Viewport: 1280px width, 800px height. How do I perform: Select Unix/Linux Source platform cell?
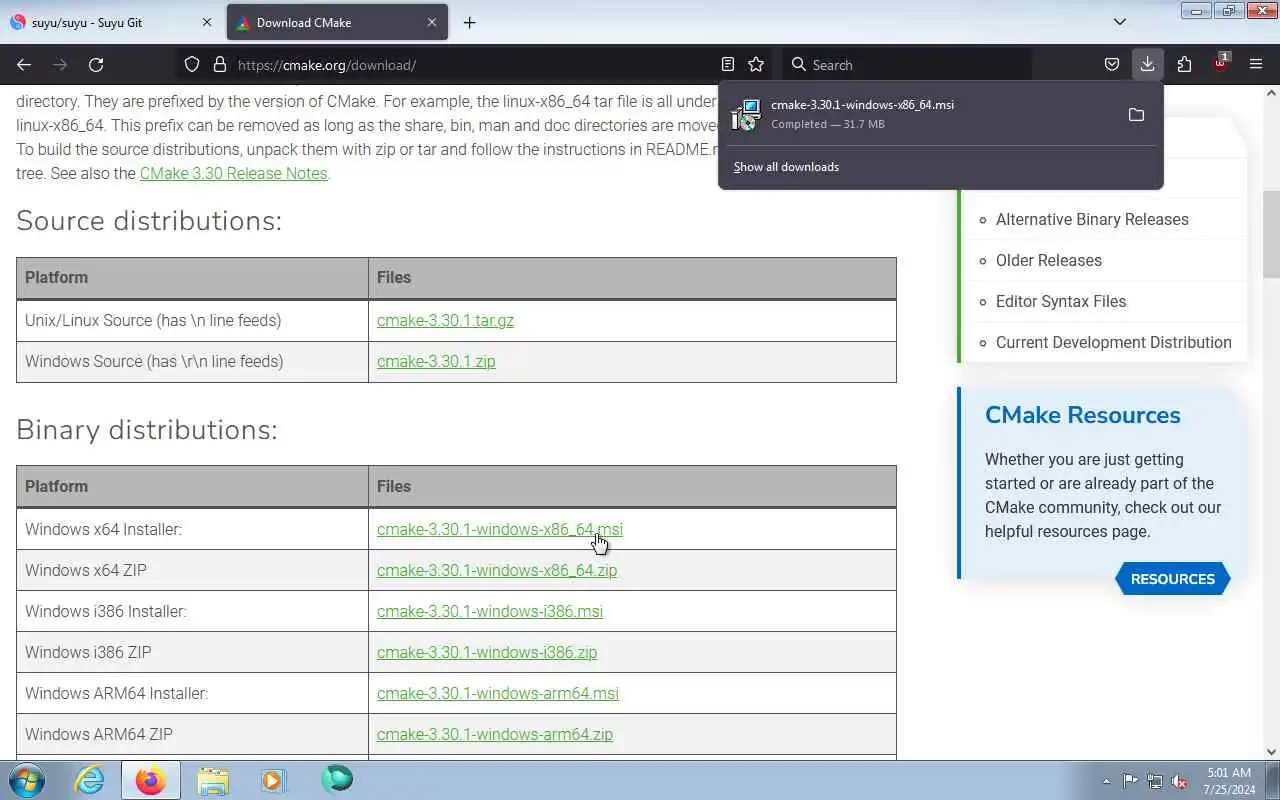[192, 320]
